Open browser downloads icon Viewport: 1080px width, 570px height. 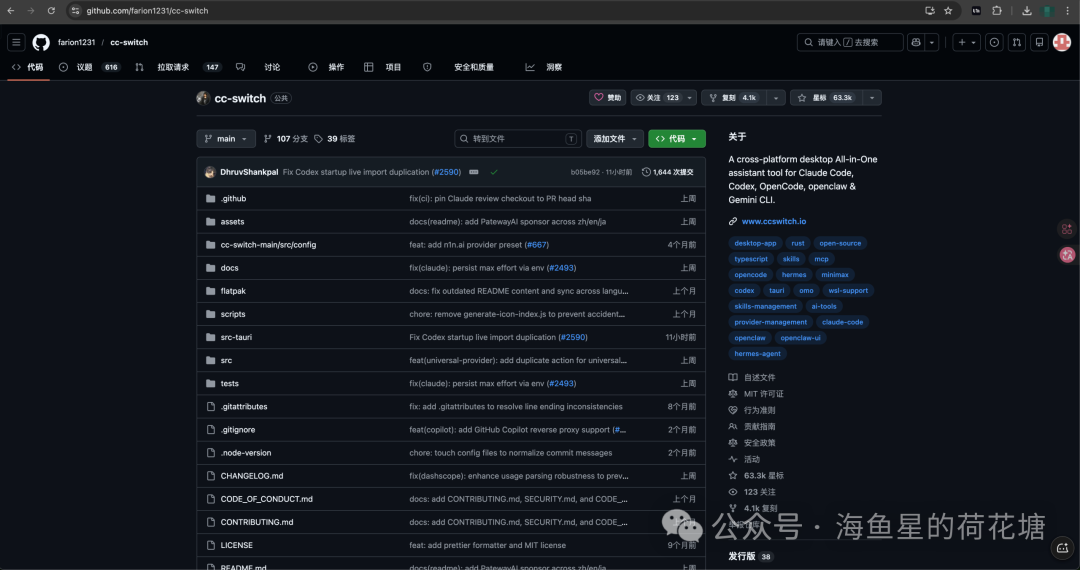point(1027,10)
